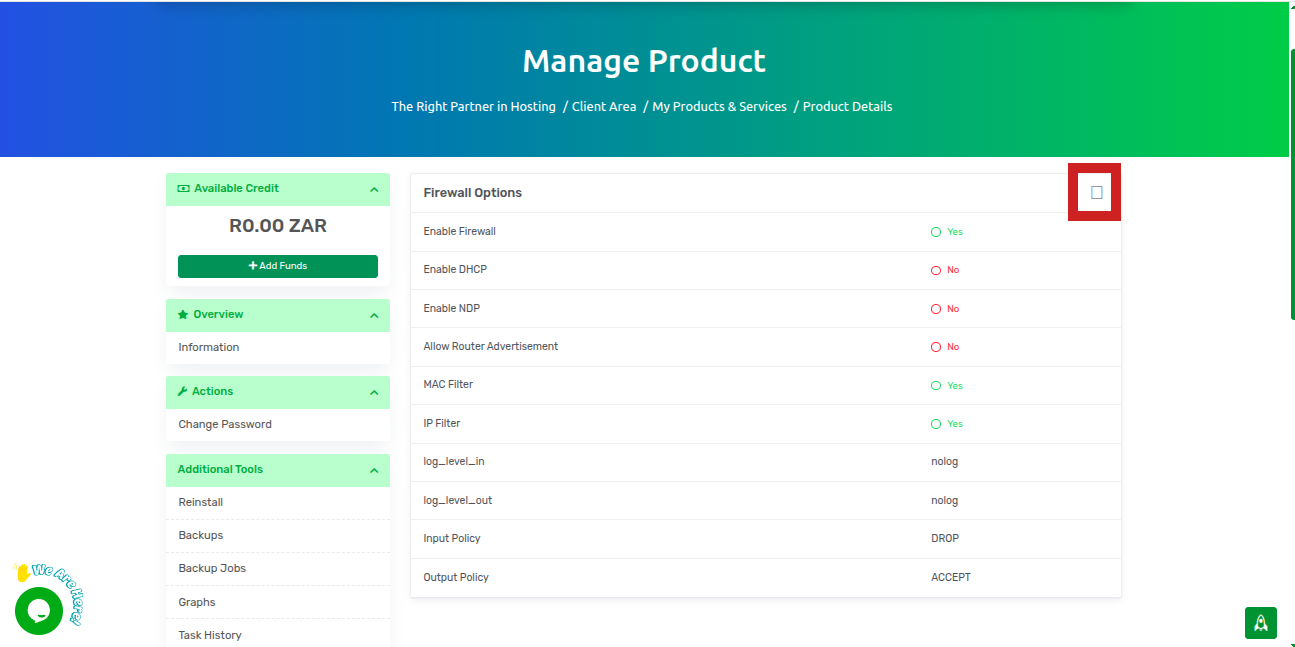Click the Overview star icon
Screen dimensions: 1295x647
point(183,315)
